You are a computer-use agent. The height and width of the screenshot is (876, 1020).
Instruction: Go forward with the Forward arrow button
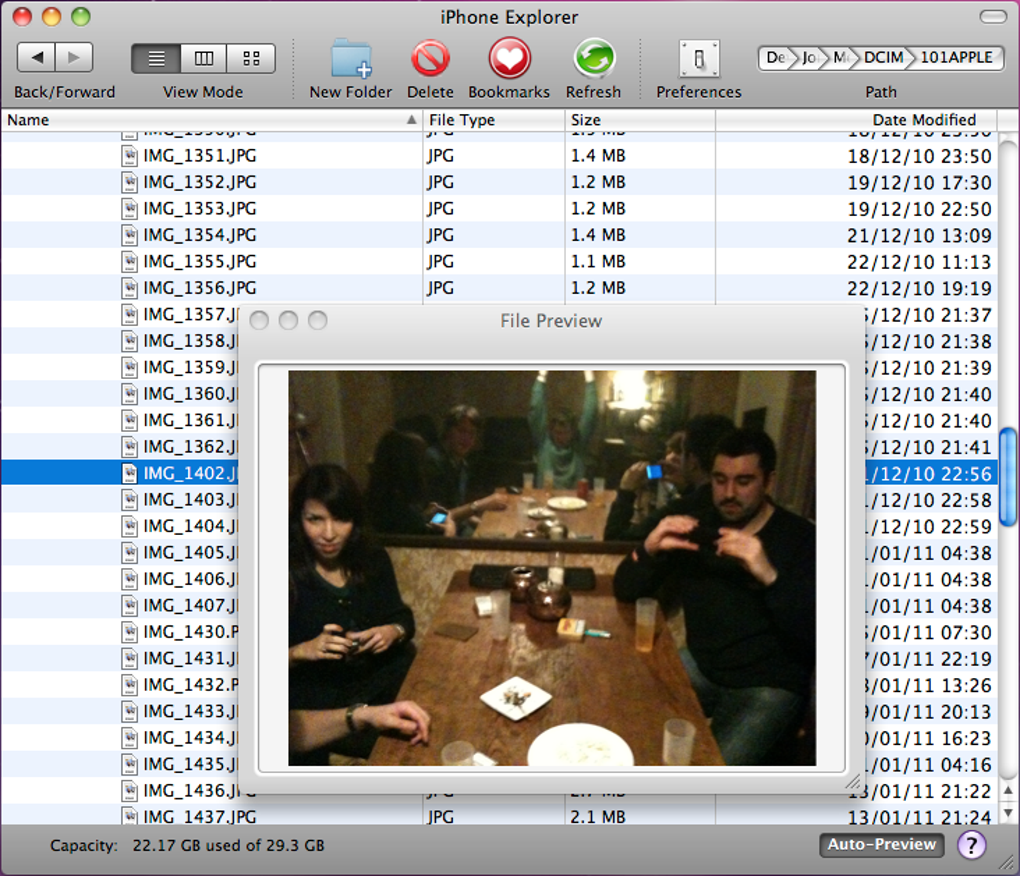point(74,57)
